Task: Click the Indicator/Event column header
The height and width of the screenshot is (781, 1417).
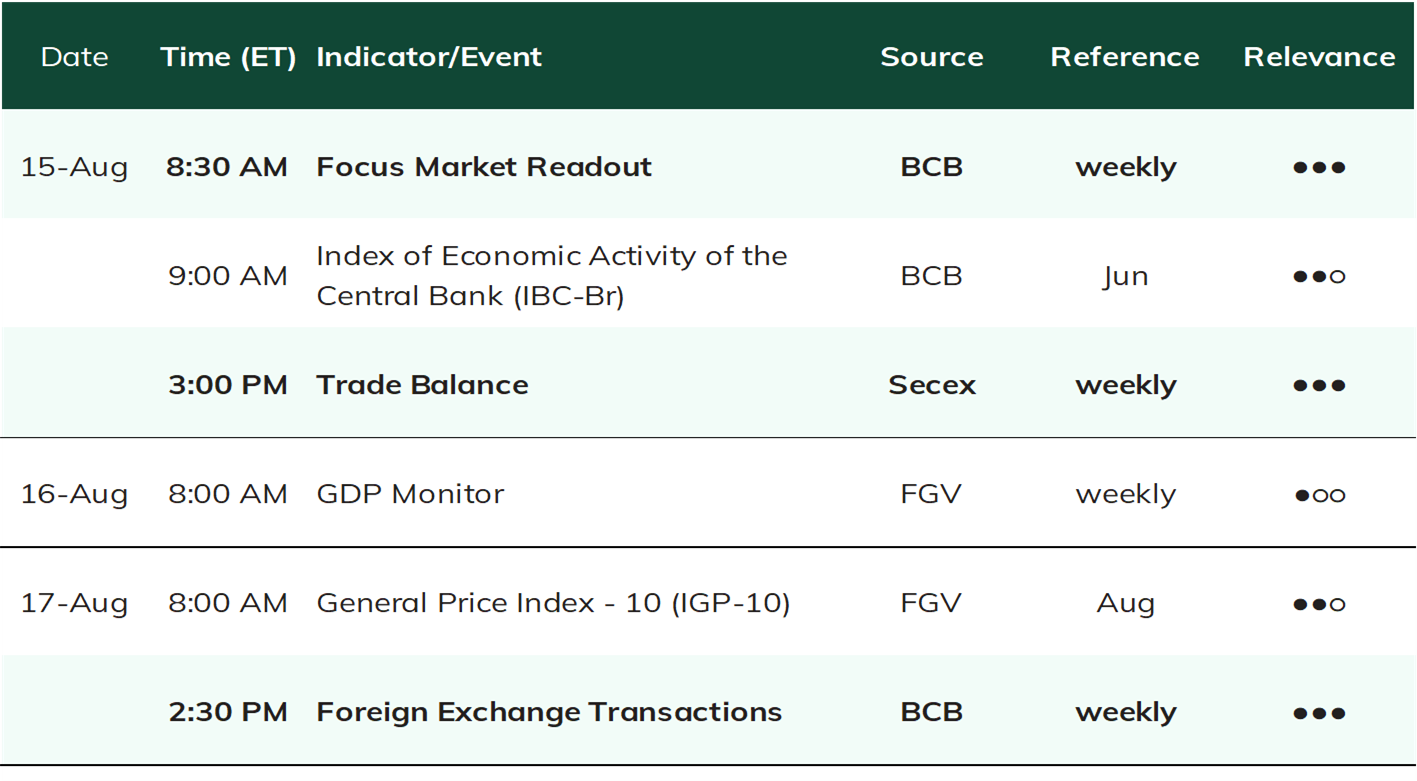Action: click(429, 57)
